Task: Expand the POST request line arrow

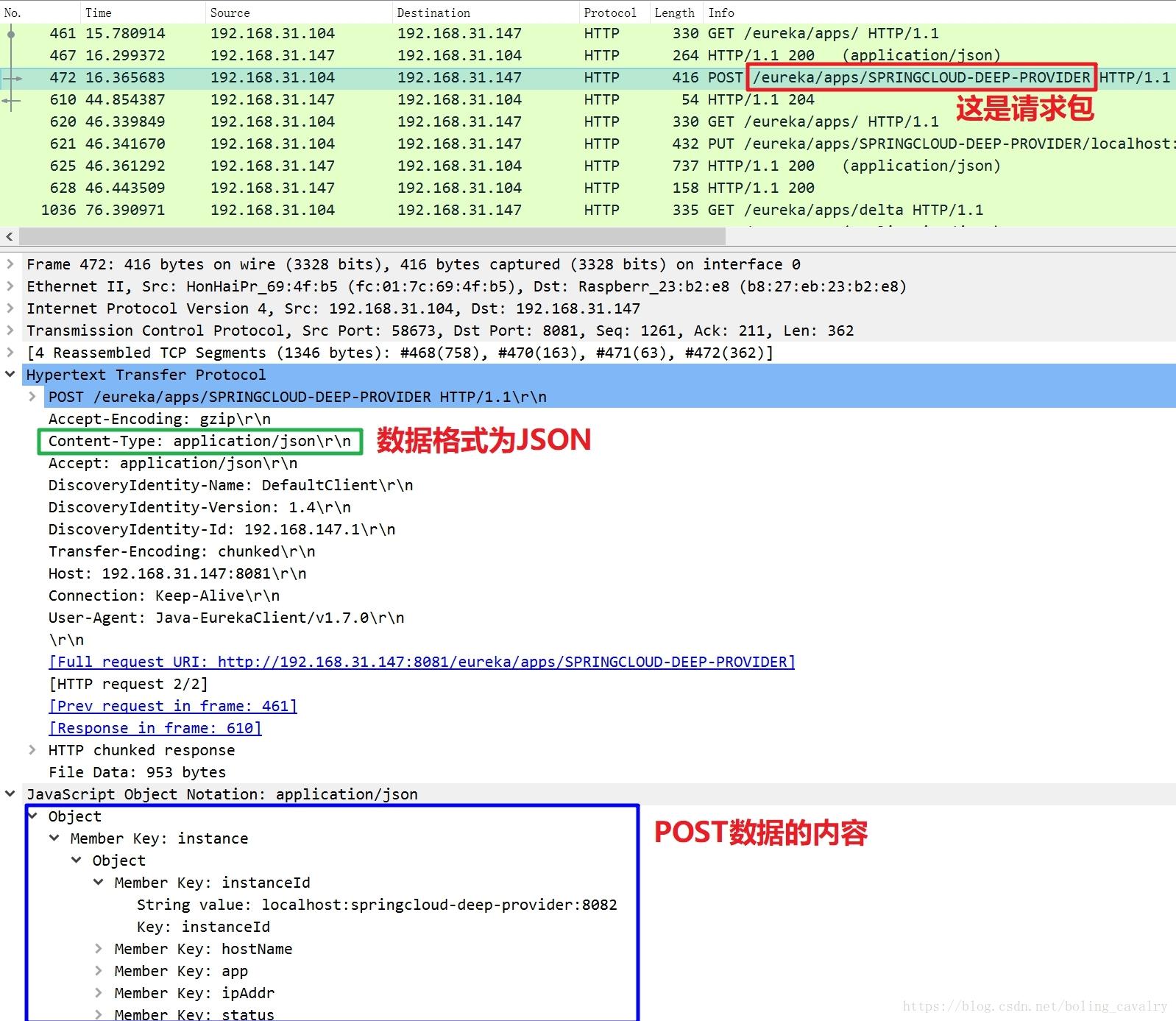Action: [32, 396]
